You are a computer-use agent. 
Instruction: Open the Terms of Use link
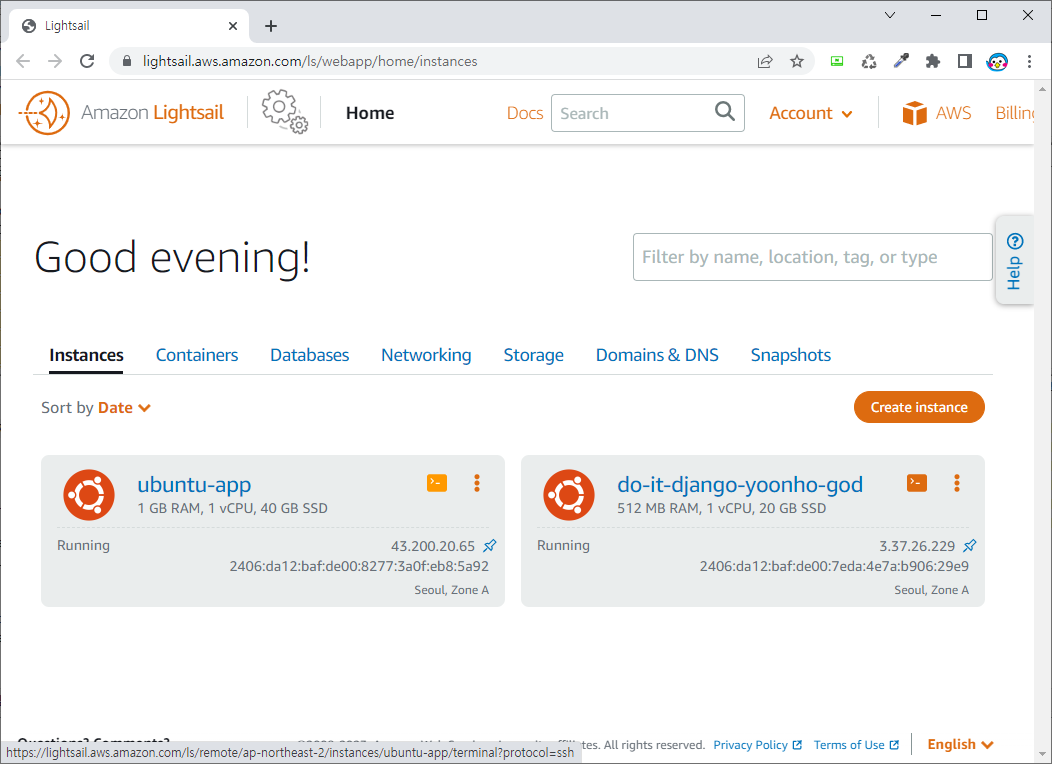856,745
